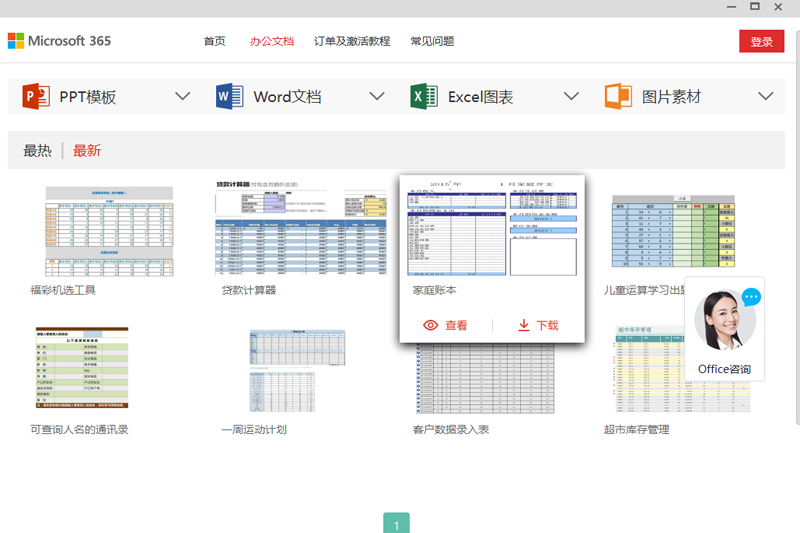The image size is (800, 533).
Task: Expand the Excel图表 dropdown chevron
Action: [x=571, y=97]
